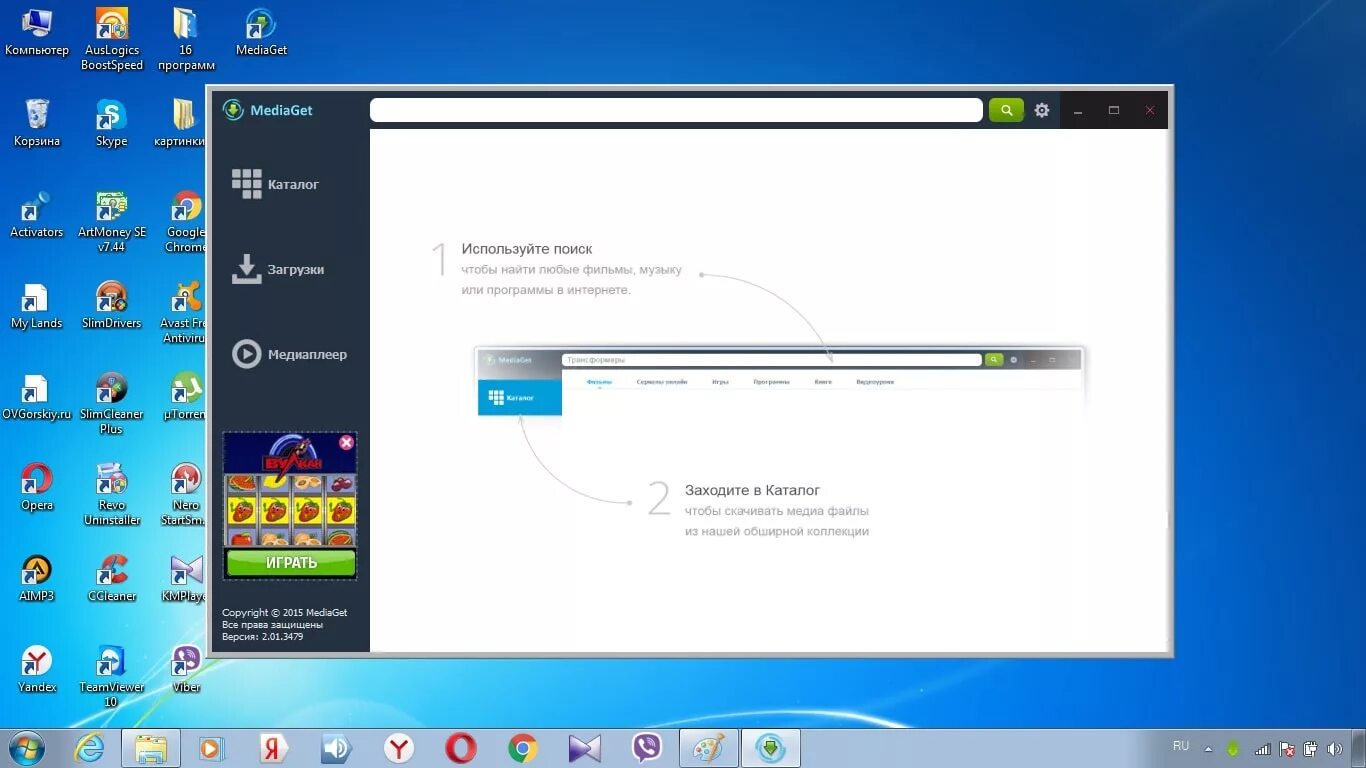
Task: Close the casino ad banner
Action: (x=346, y=442)
